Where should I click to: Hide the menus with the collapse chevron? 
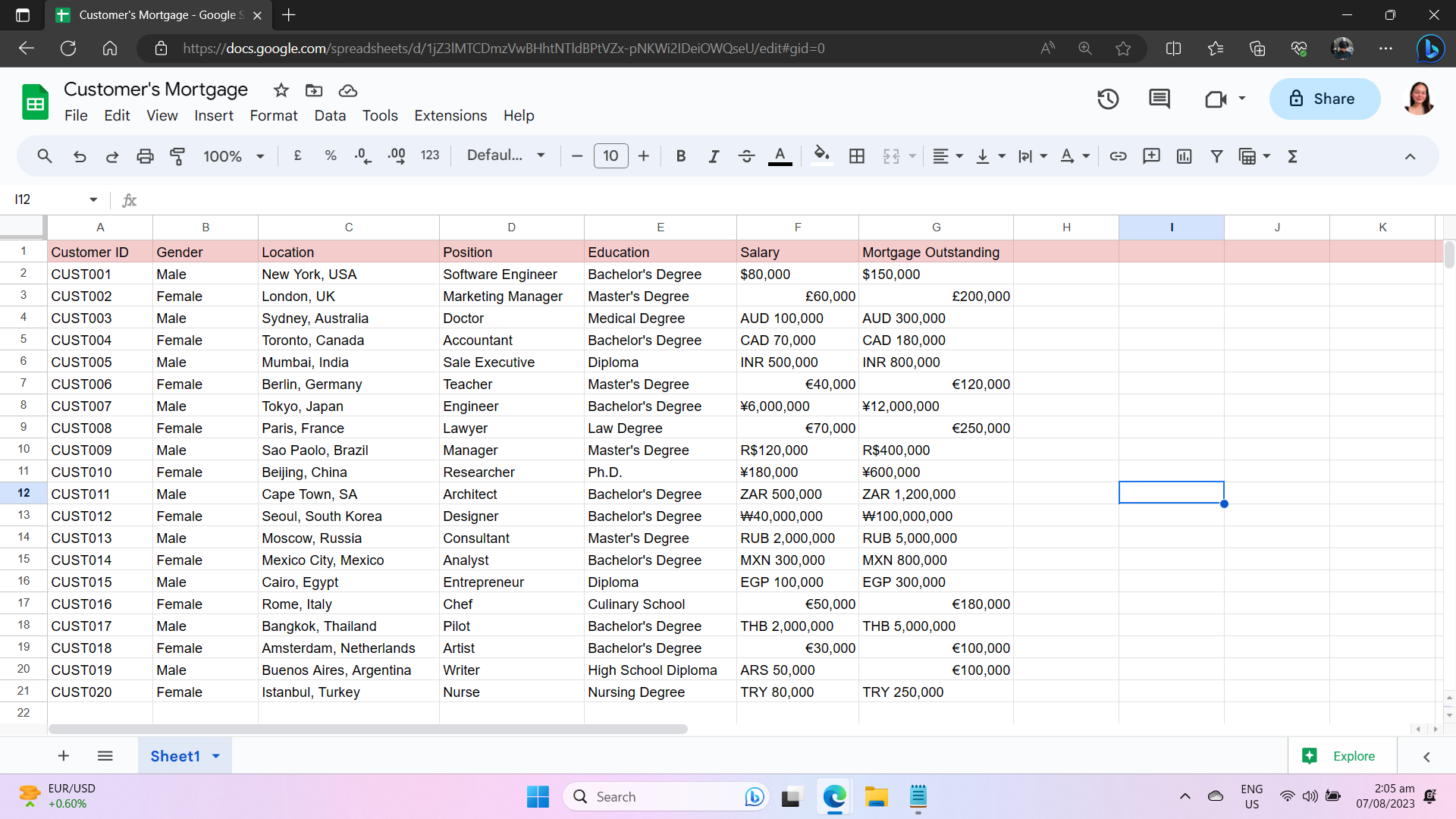click(1410, 156)
